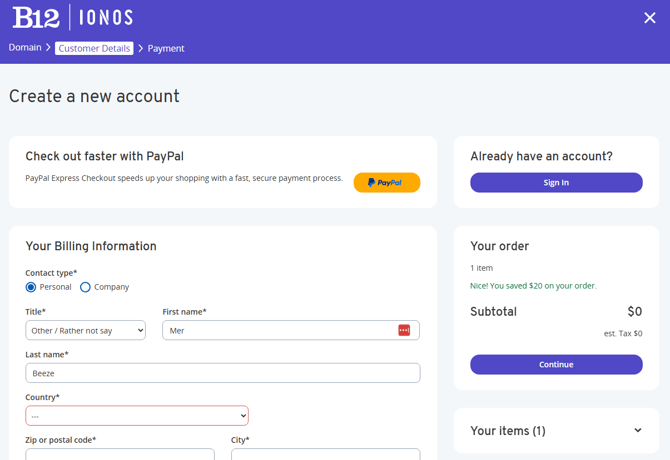This screenshot has width=670, height=460.
Task: Click the Continue button
Action: (x=556, y=364)
